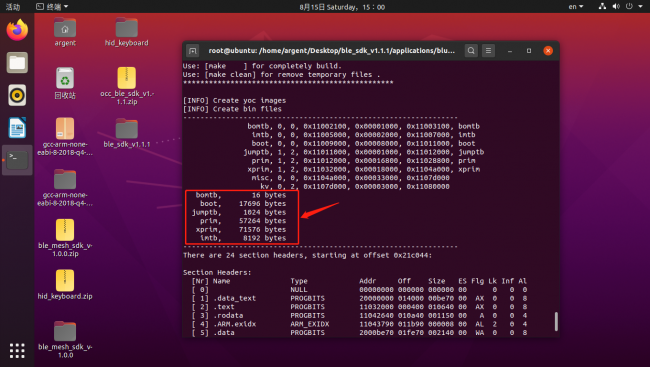
Task: Click the '.ARM.exidx' section row
Action: pos(359,324)
